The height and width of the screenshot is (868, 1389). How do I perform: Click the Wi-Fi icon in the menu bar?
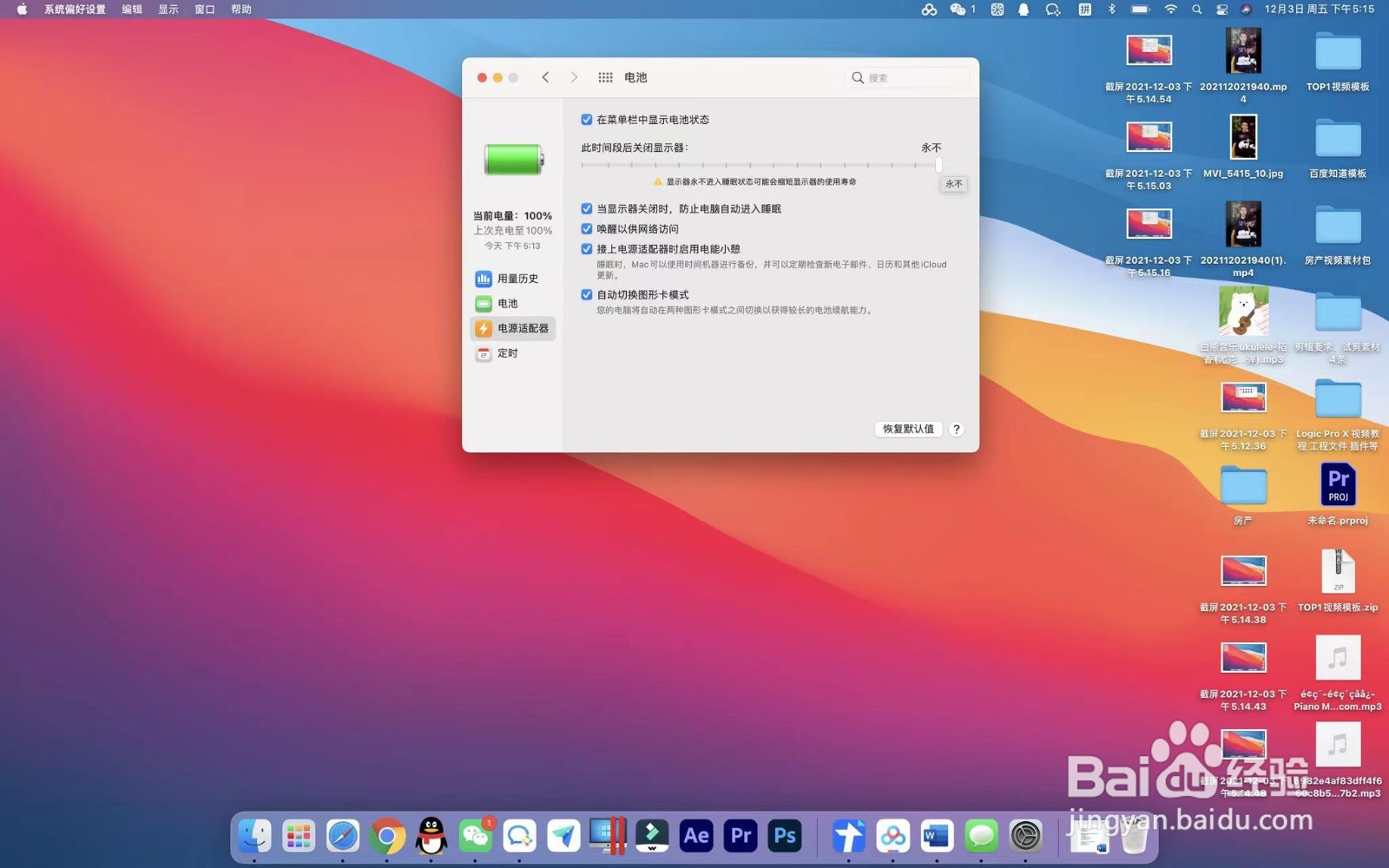point(1171,10)
